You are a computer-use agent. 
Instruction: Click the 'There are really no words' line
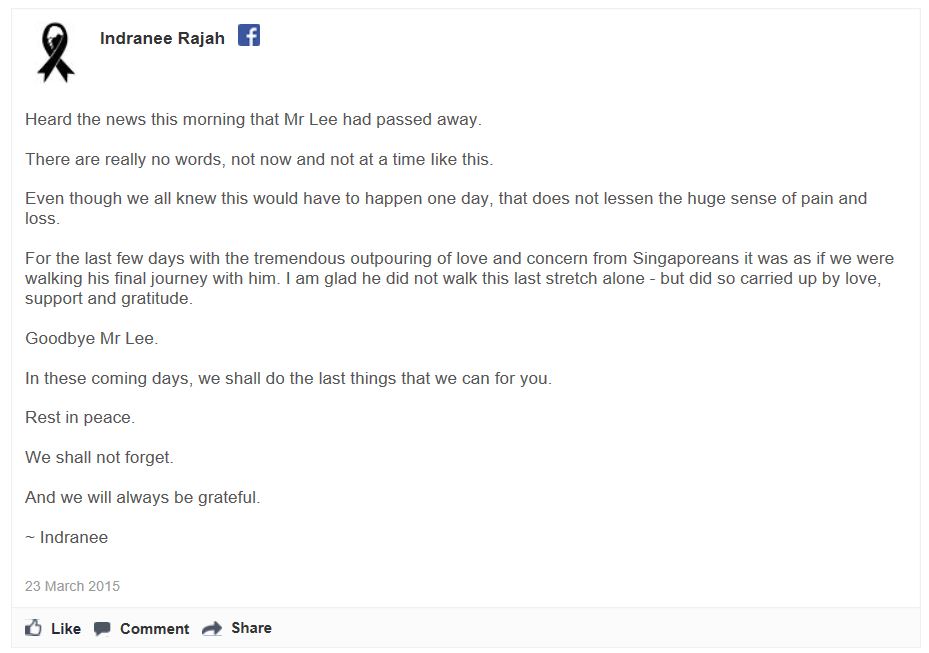coord(259,159)
